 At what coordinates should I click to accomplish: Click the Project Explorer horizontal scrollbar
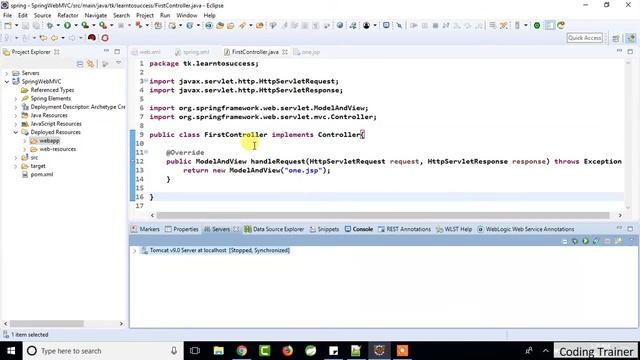click(47, 323)
